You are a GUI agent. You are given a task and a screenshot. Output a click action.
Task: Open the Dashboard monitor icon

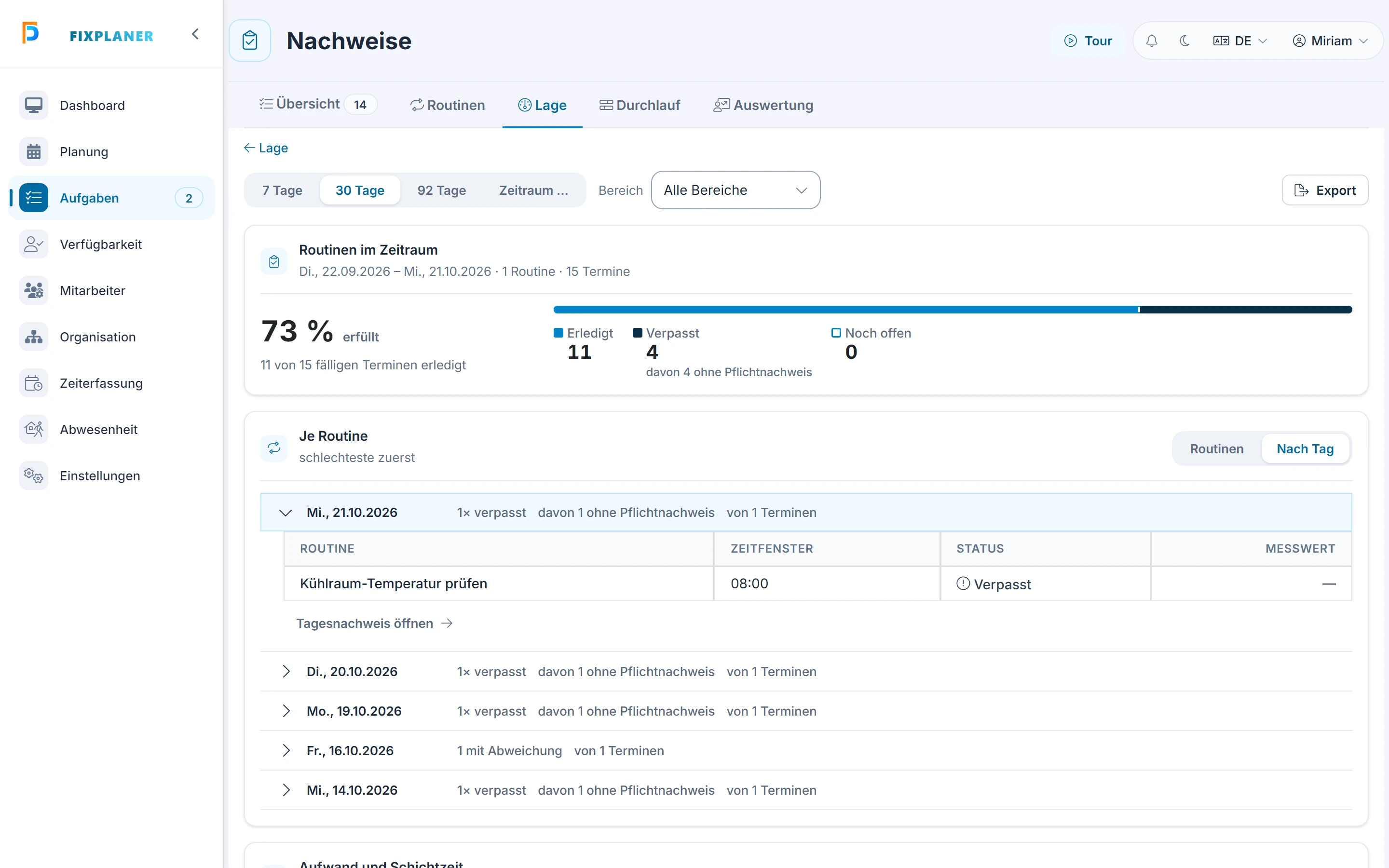click(34, 106)
